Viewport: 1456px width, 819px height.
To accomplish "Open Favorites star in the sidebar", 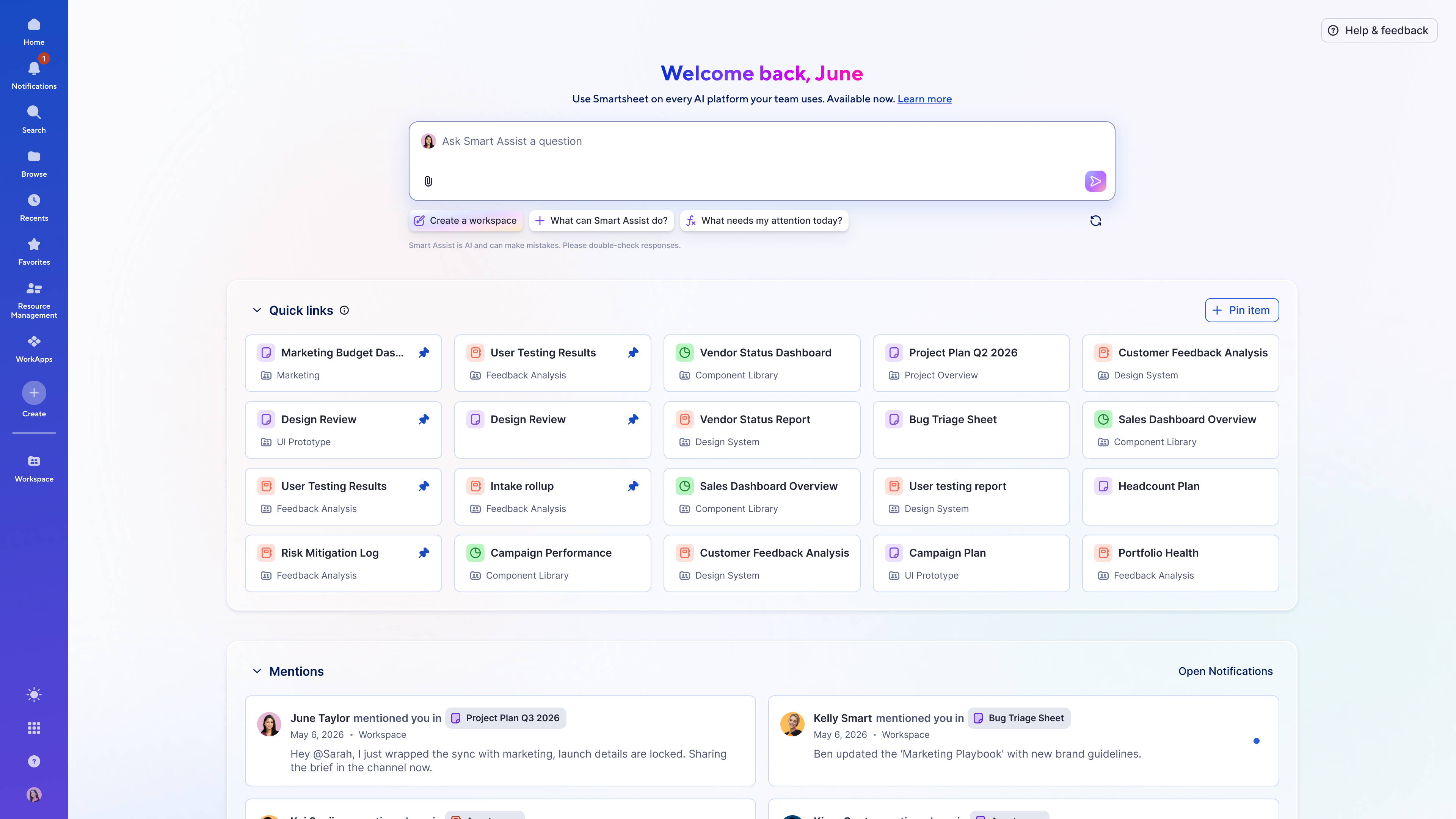I will (x=34, y=252).
